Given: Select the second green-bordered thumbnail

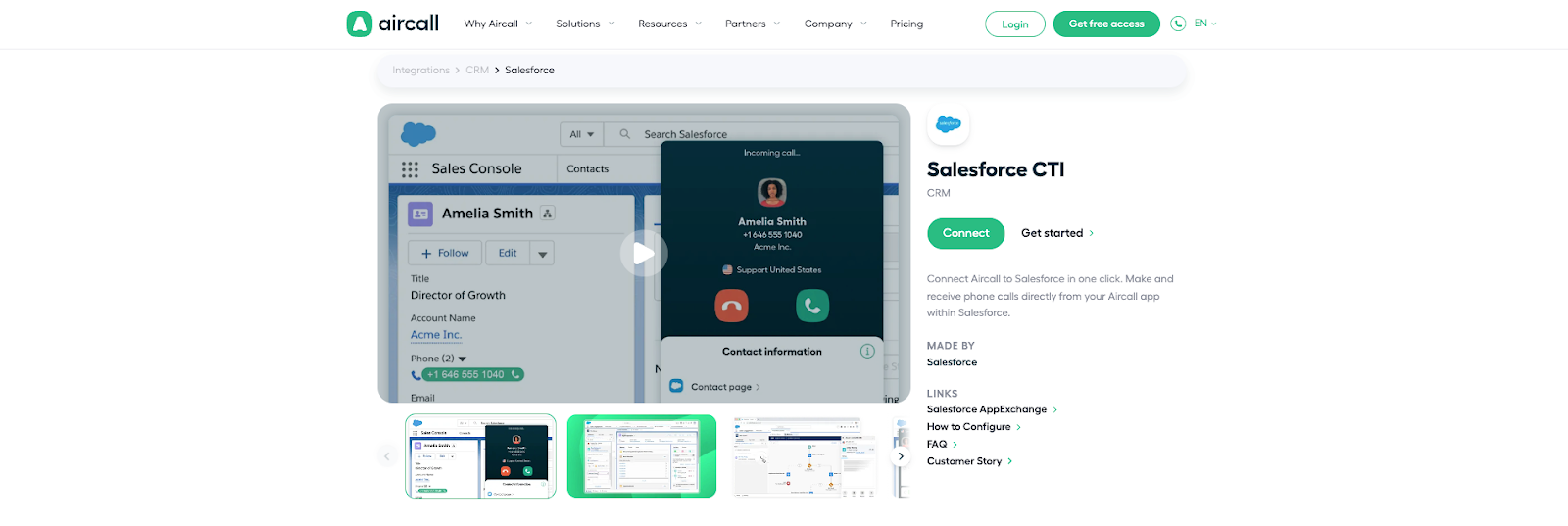Looking at the screenshot, I should (642, 455).
